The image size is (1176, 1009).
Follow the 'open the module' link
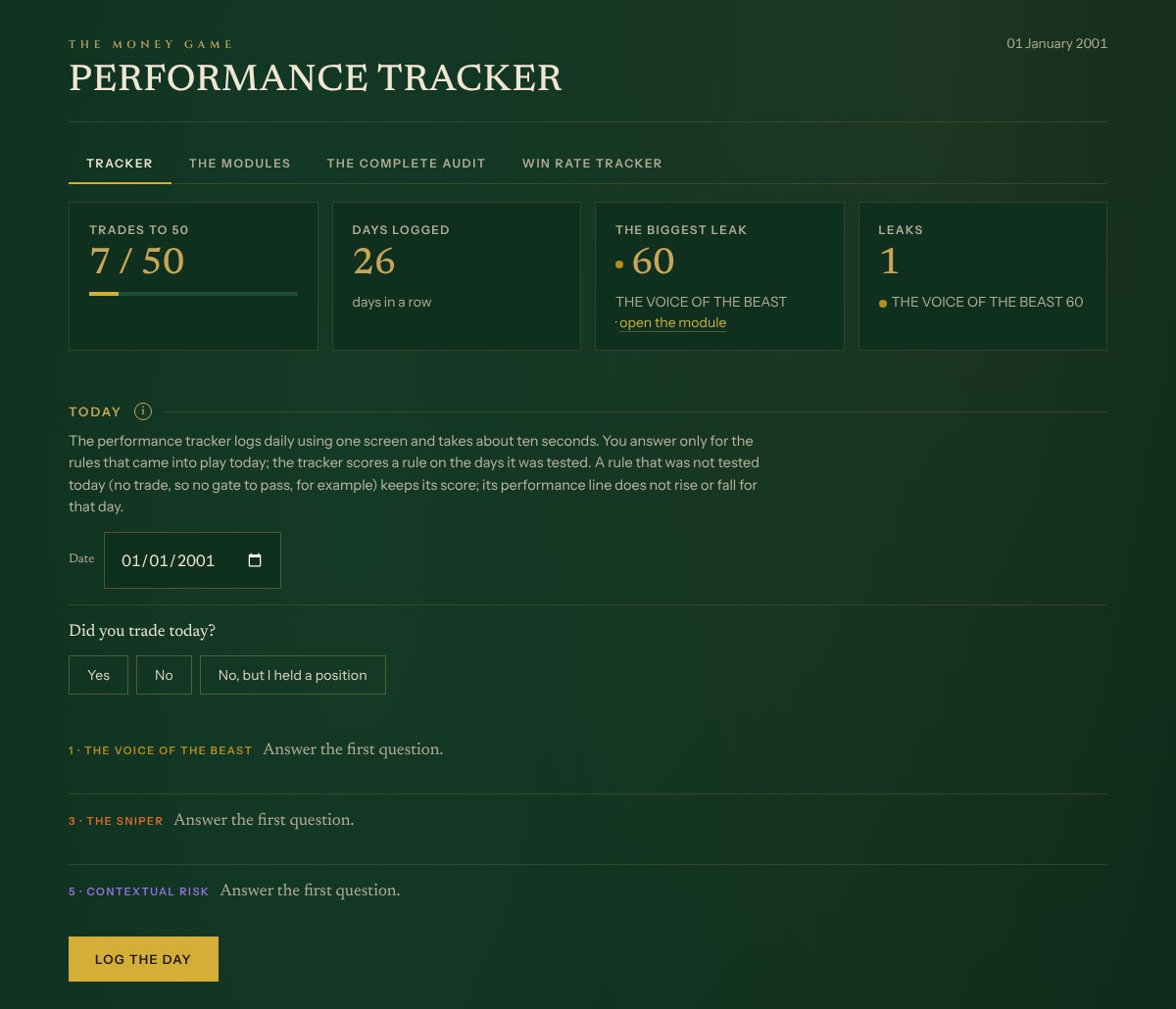coord(672,323)
